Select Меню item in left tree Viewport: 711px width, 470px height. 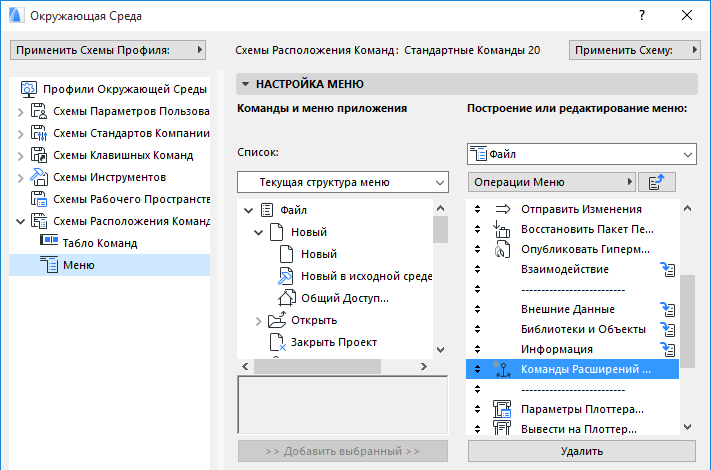tap(78, 264)
